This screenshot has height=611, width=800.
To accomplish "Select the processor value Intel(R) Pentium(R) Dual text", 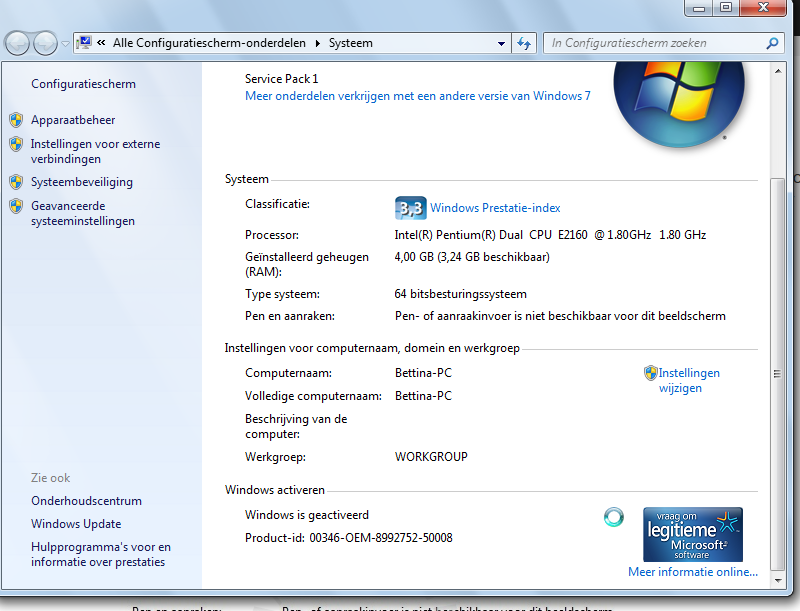I will click(x=550, y=235).
